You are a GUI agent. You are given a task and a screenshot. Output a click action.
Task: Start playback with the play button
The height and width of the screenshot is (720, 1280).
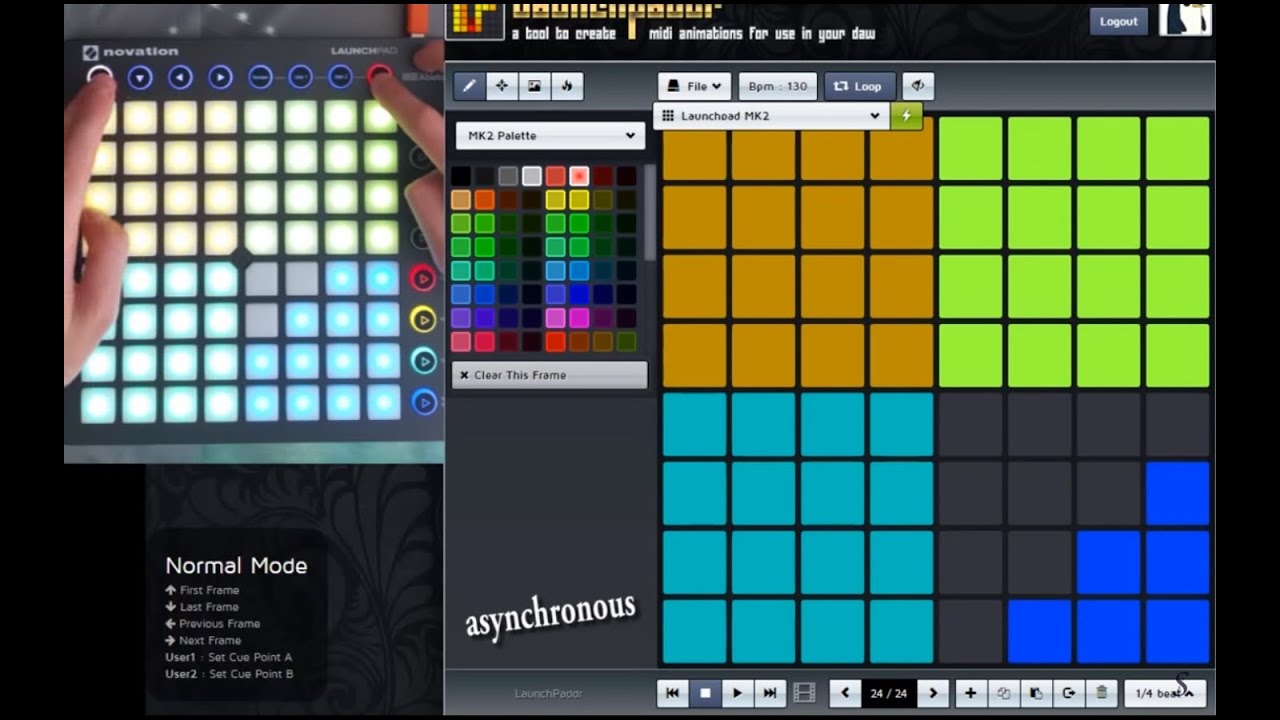737,693
